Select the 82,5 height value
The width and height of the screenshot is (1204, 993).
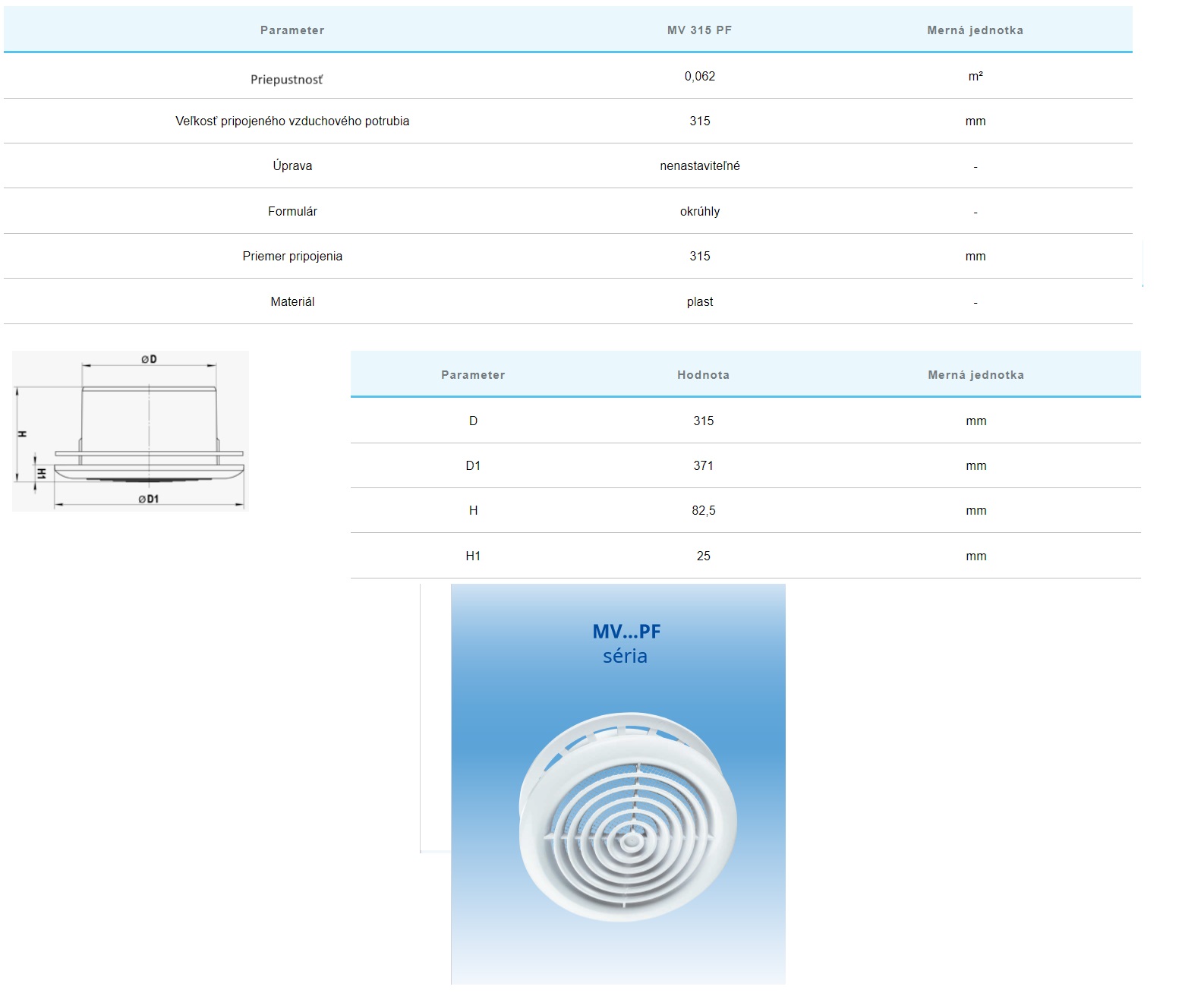click(x=703, y=510)
